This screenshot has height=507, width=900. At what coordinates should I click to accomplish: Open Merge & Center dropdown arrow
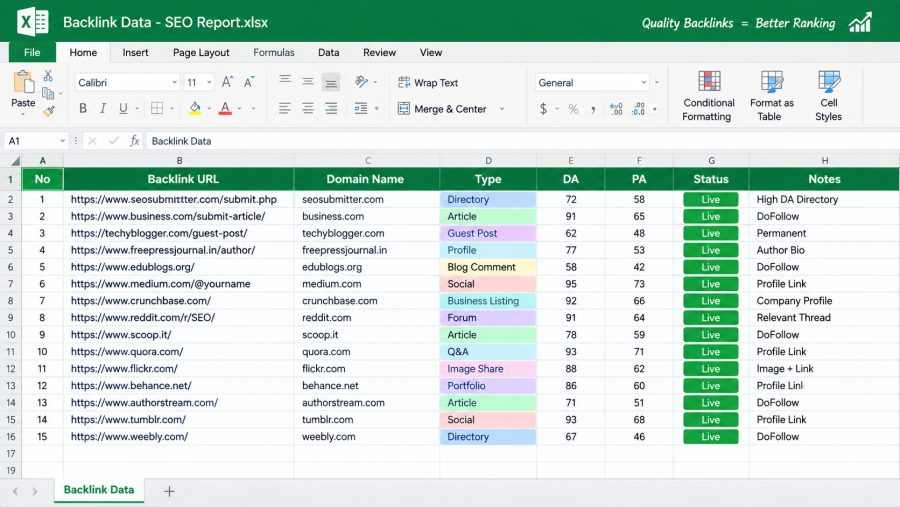[502, 109]
